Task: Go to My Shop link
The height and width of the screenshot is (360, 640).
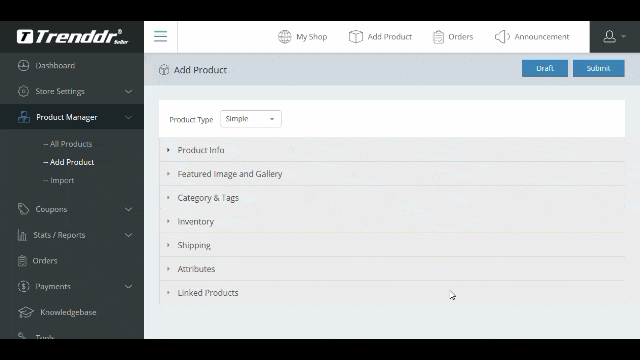Action: tap(311, 37)
